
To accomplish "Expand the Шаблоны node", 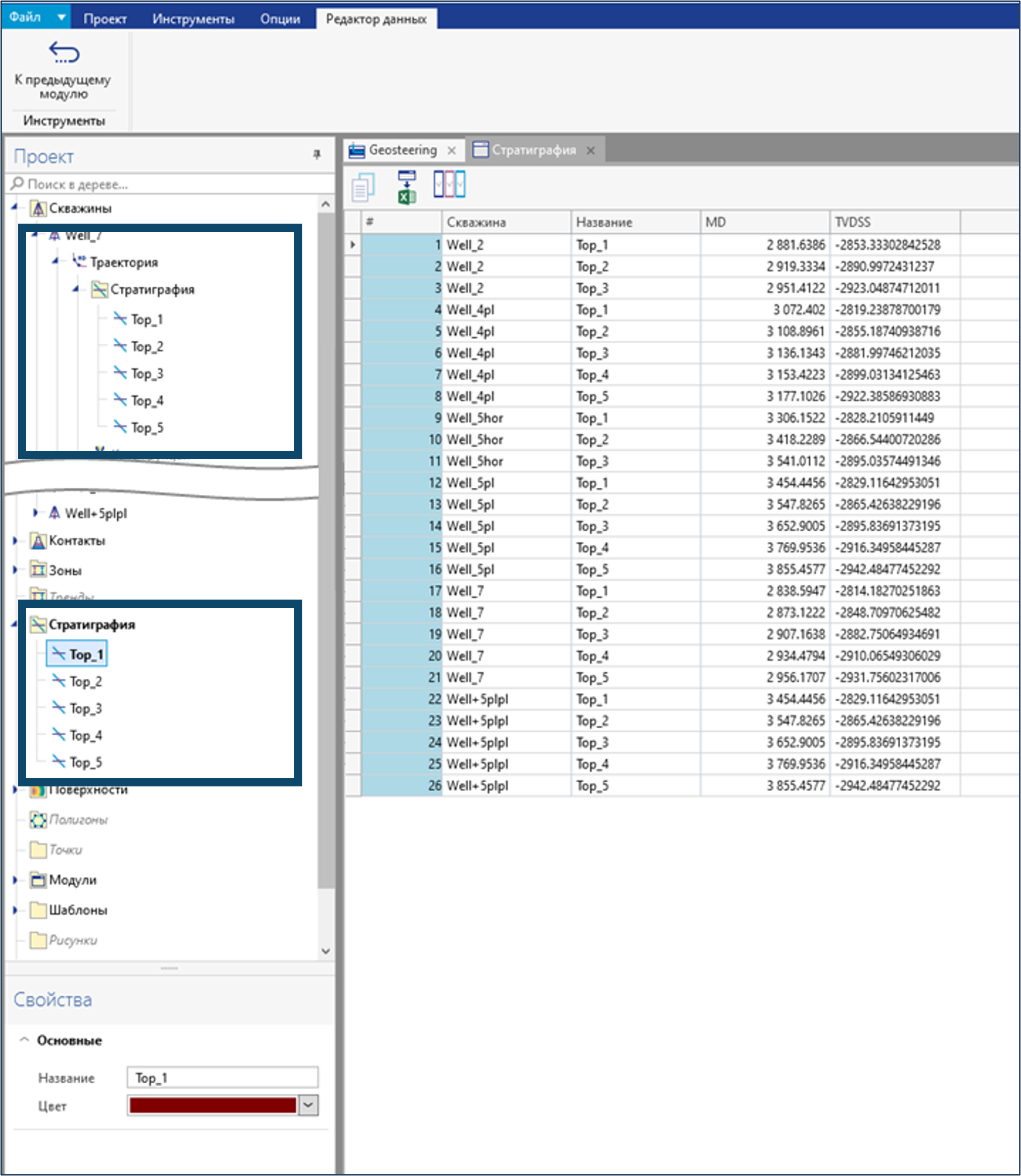I will click(15, 910).
